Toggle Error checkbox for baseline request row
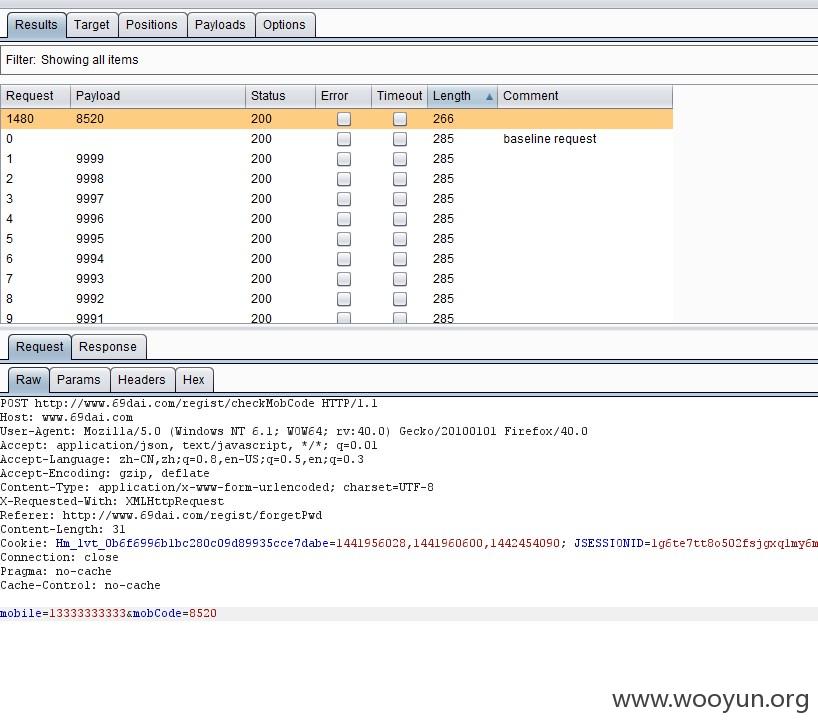Screen dimensions: 818x728 pos(344,139)
